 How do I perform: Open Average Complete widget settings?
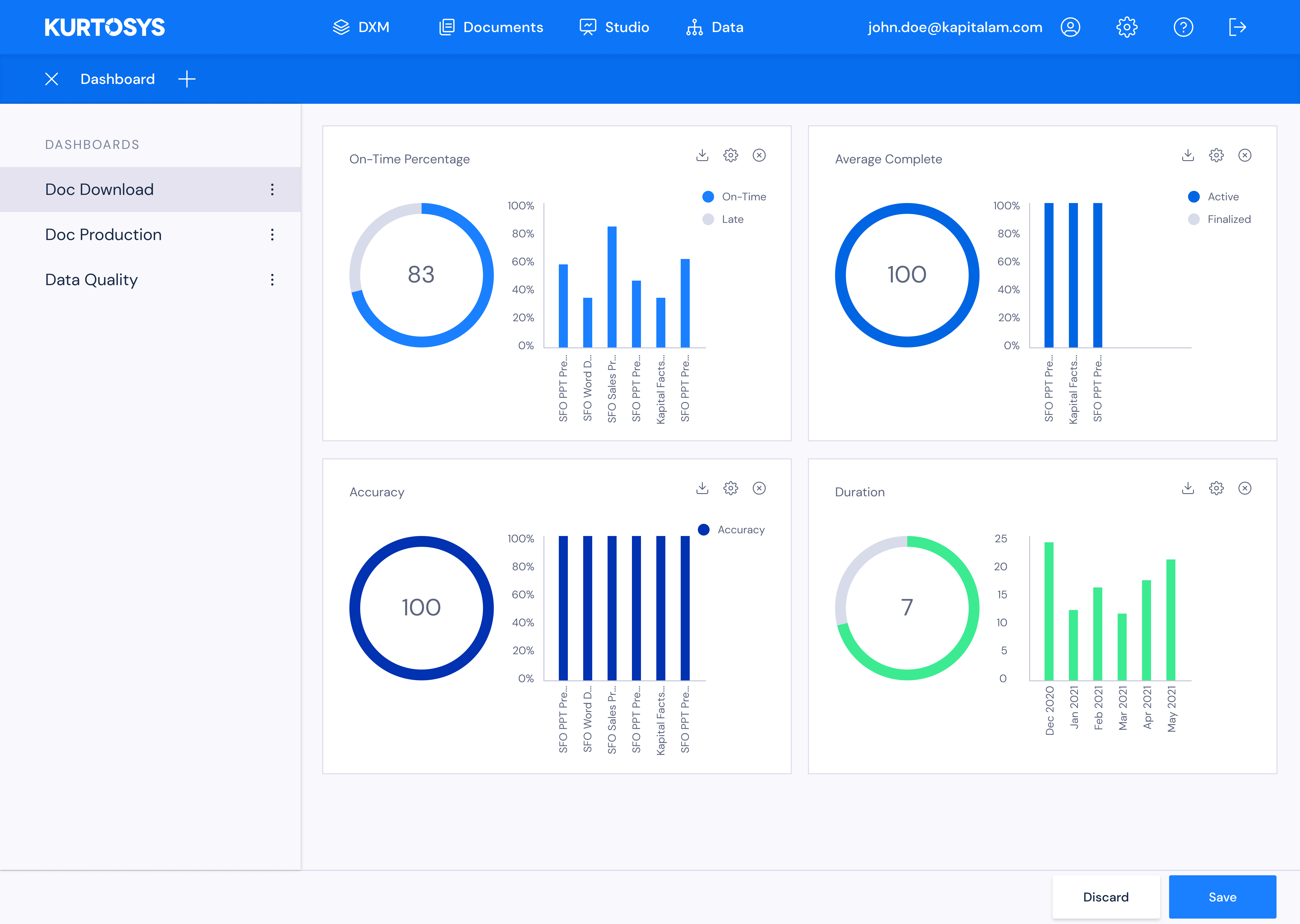point(1216,155)
